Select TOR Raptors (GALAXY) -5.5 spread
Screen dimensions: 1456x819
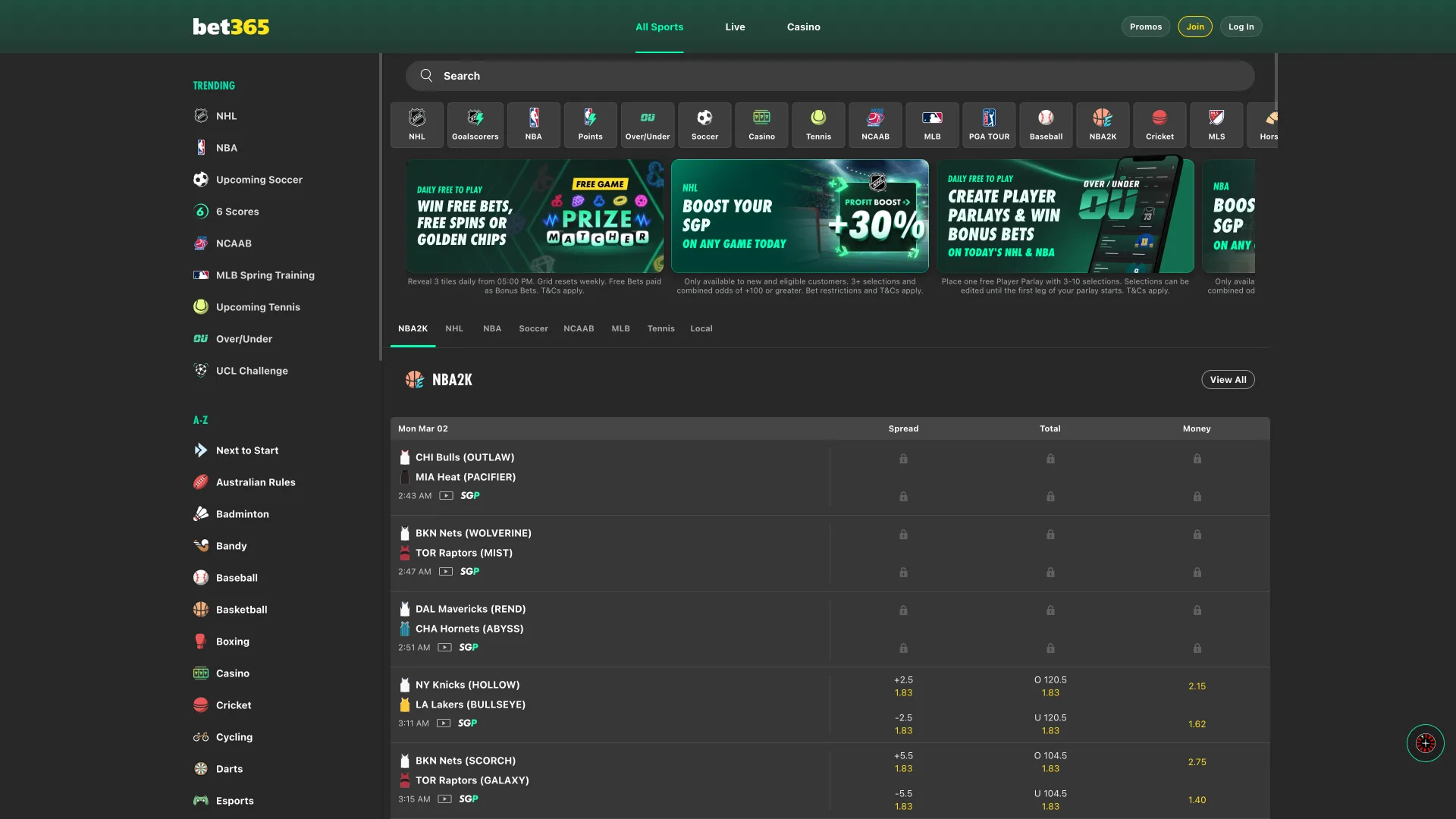click(903, 800)
